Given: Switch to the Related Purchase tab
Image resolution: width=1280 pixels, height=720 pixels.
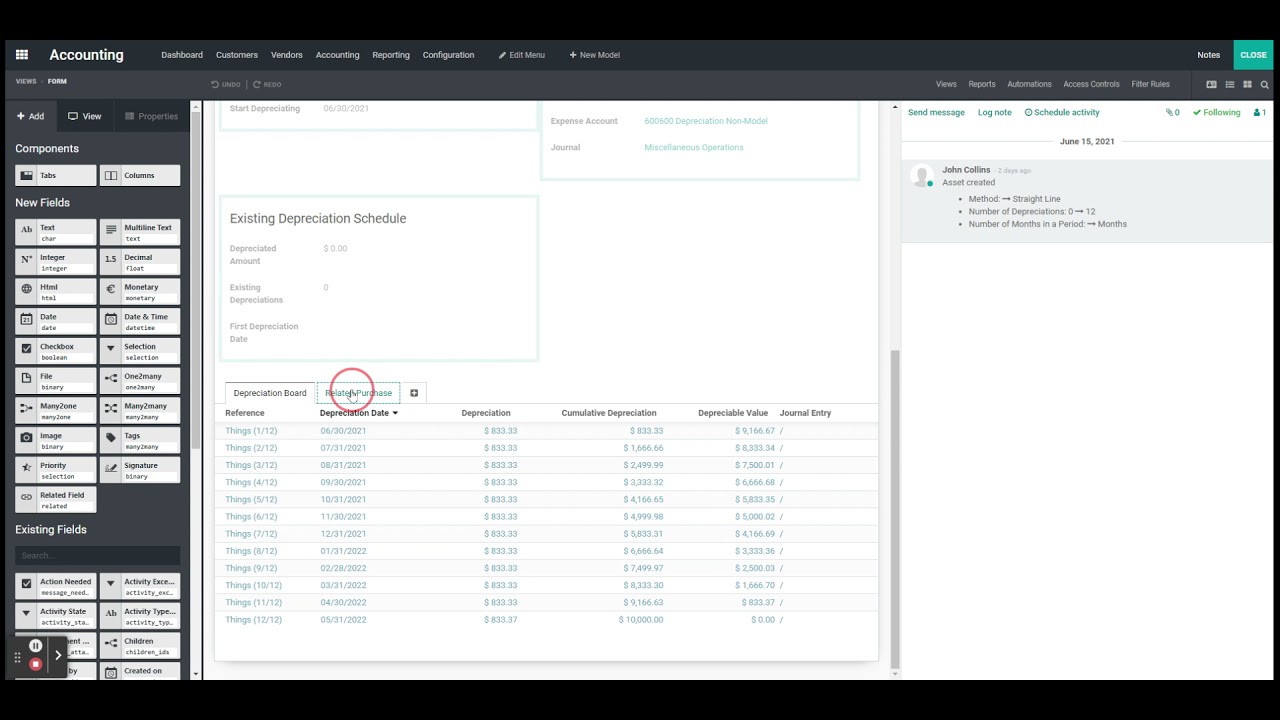Looking at the screenshot, I should tap(358, 393).
